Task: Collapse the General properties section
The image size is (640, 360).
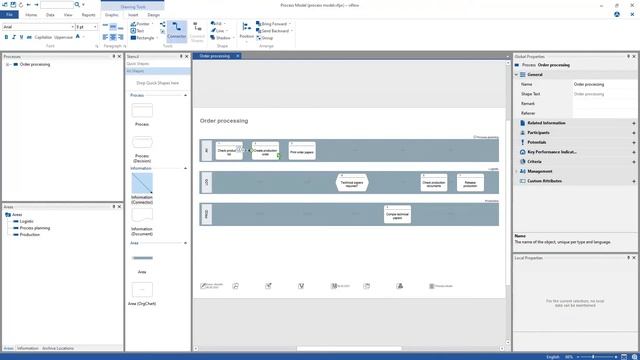Action: pos(516,75)
